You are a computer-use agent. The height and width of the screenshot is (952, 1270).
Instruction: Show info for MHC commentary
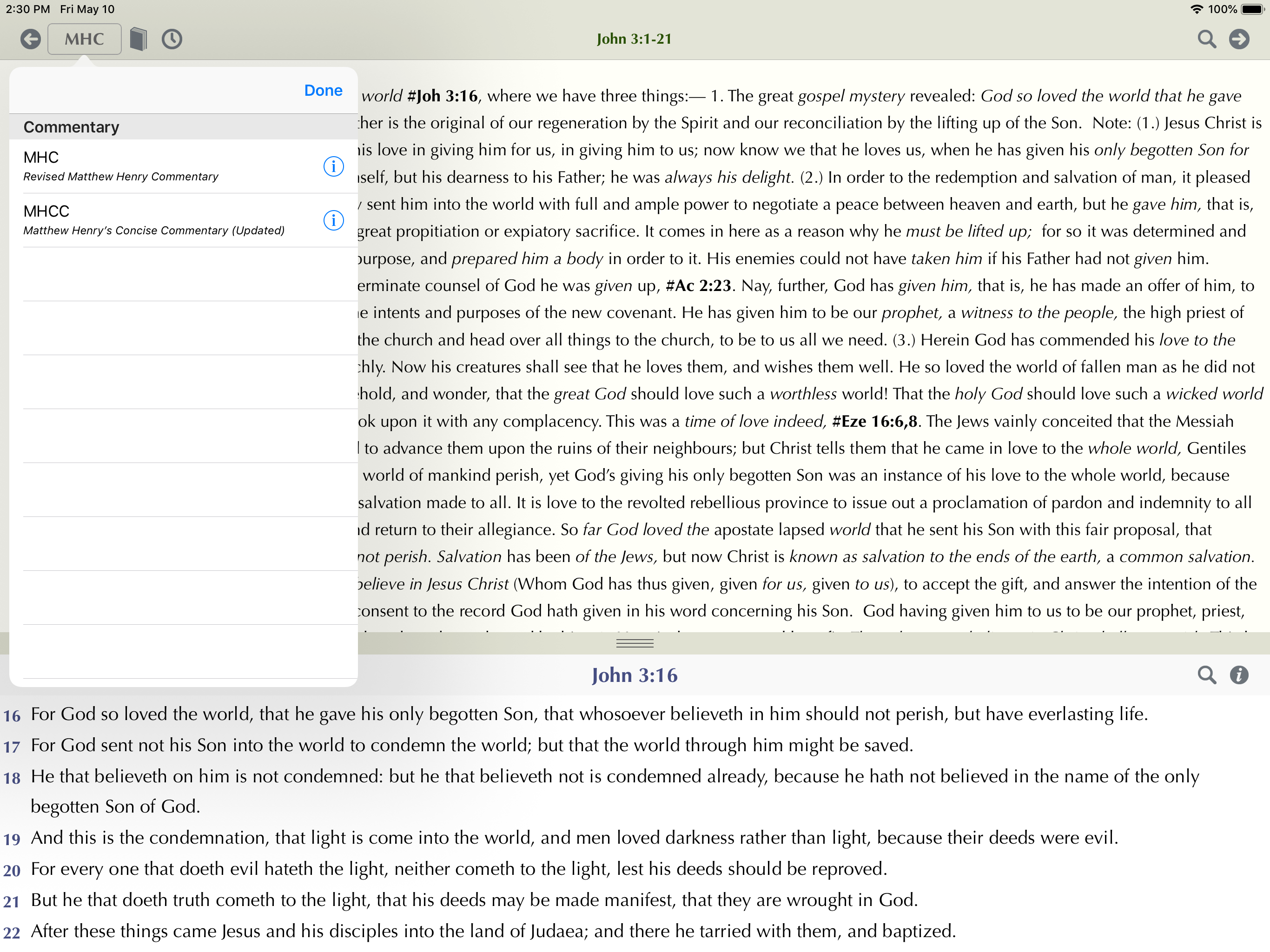click(333, 166)
